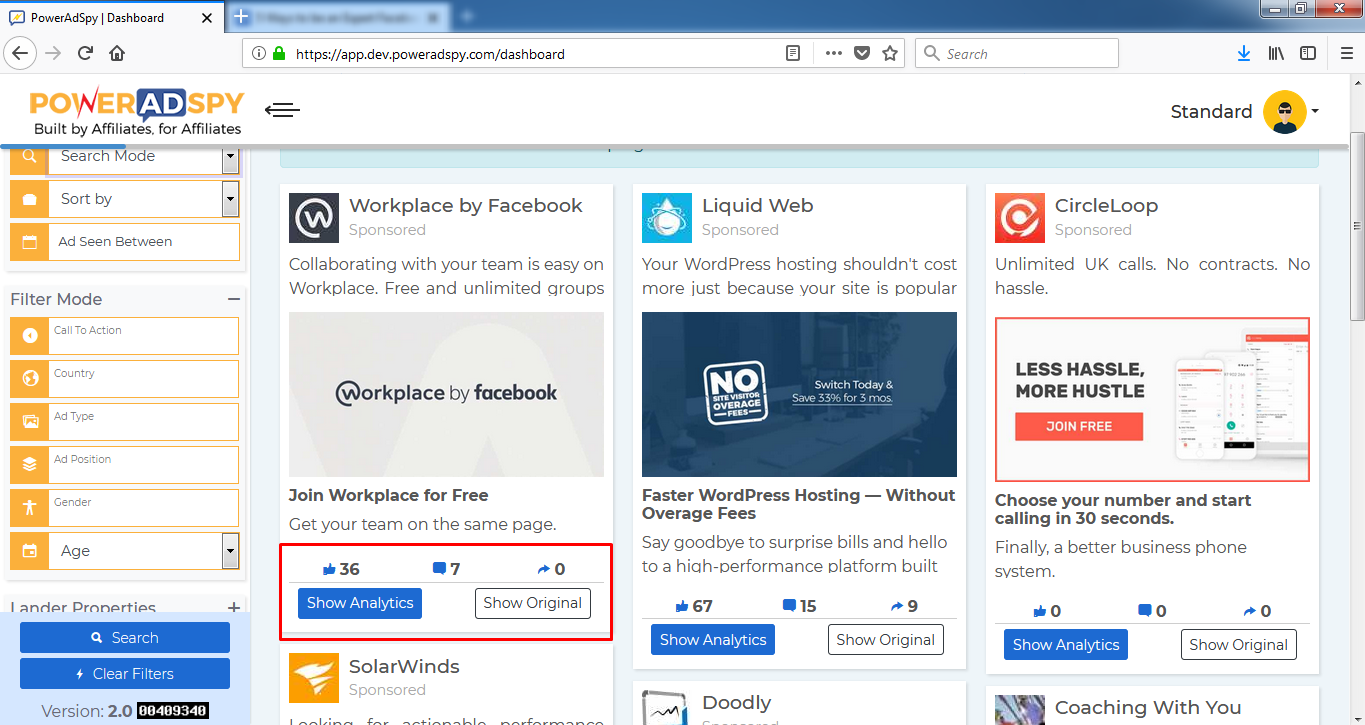Click the Country filter field
The width and height of the screenshot is (1365, 725).
pos(144,379)
